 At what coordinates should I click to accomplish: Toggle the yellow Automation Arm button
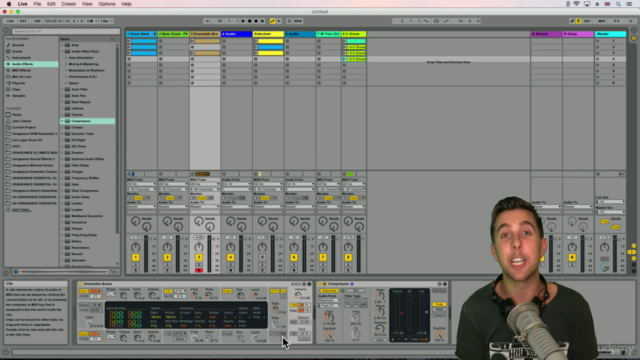click(x=272, y=21)
